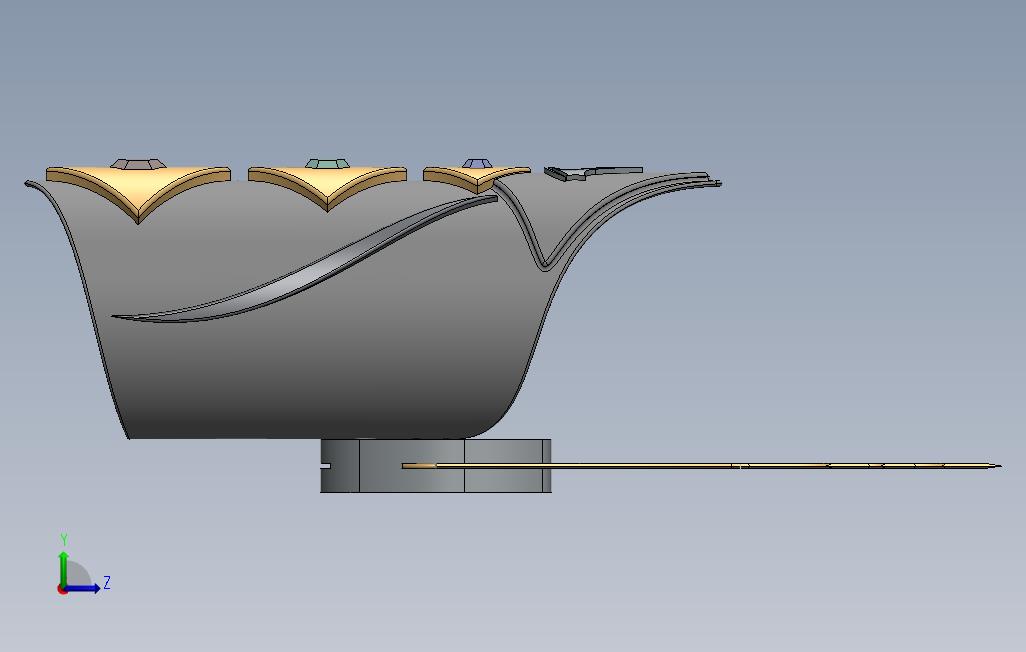Pick the rightmost small gold trim piece
Image resolution: width=1026 pixels, height=652 pixels.
[x=477, y=179]
